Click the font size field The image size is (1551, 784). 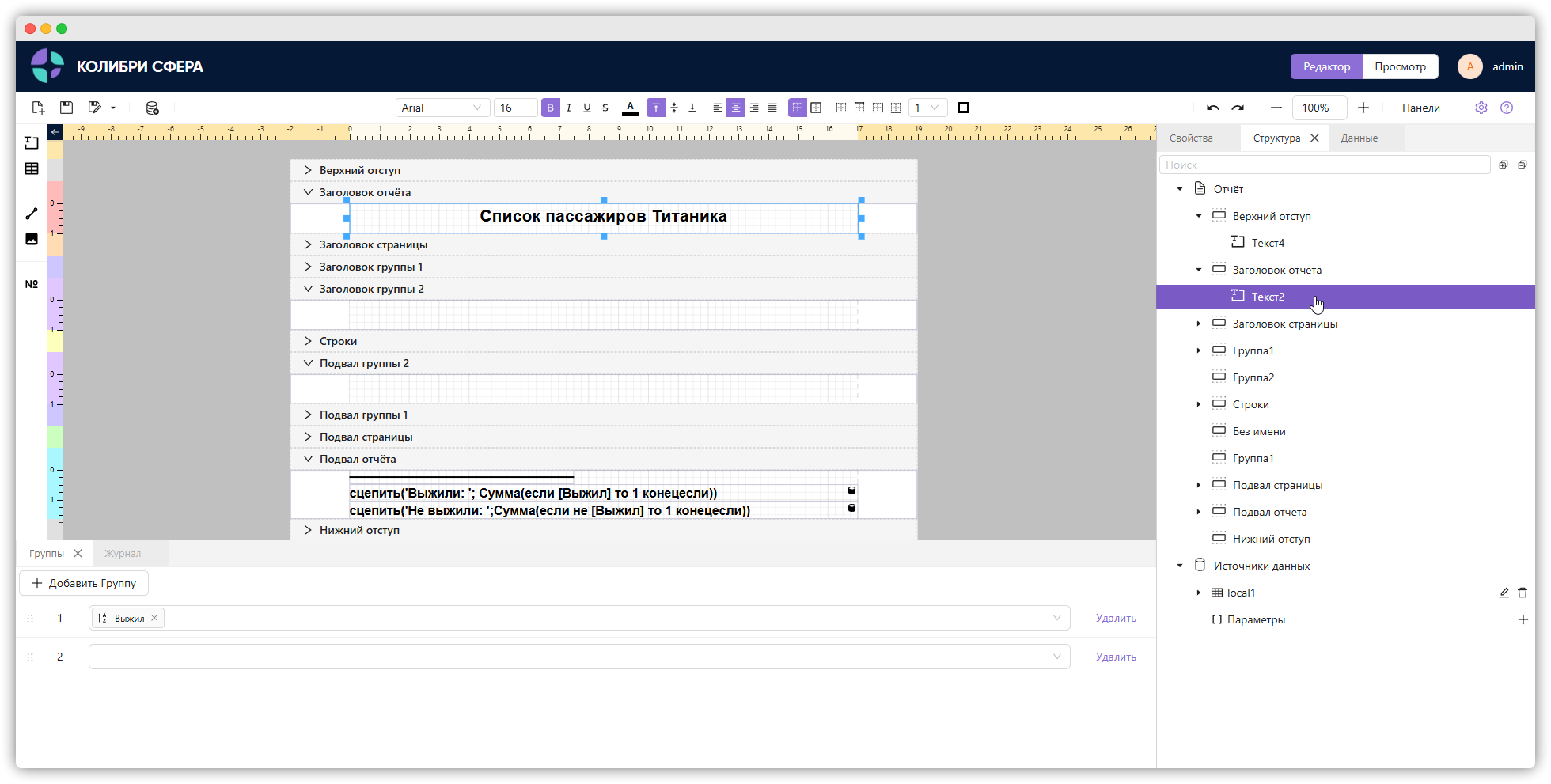(515, 108)
